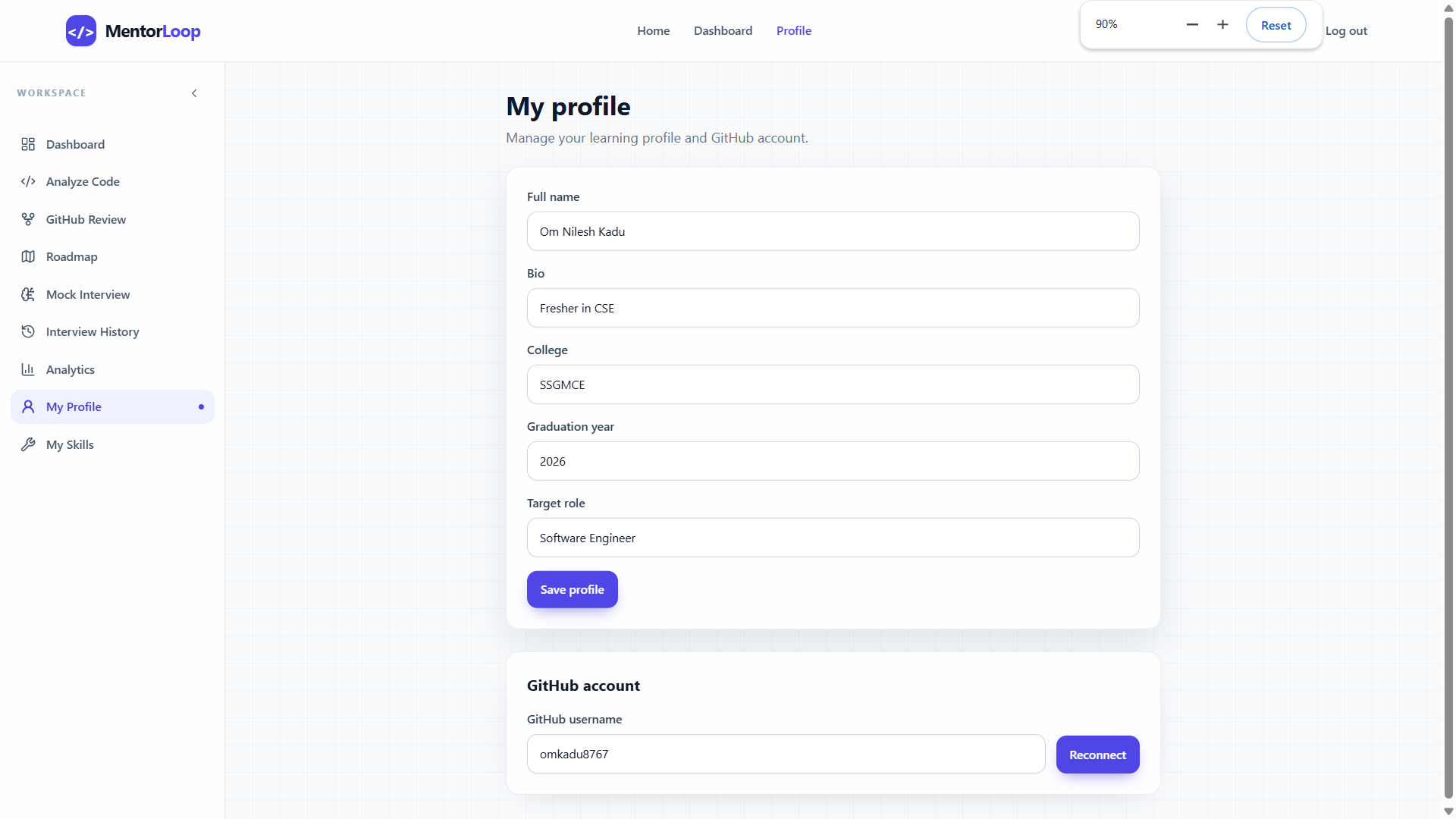Decrease zoom with the minus button
This screenshot has height=819, width=1456.
point(1192,25)
